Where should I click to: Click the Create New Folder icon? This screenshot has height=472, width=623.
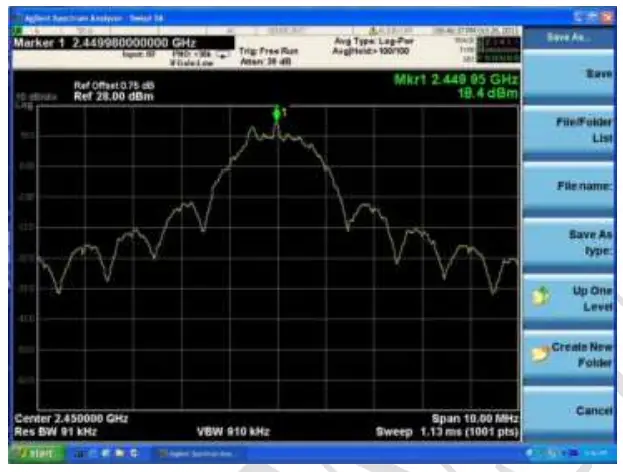point(540,353)
